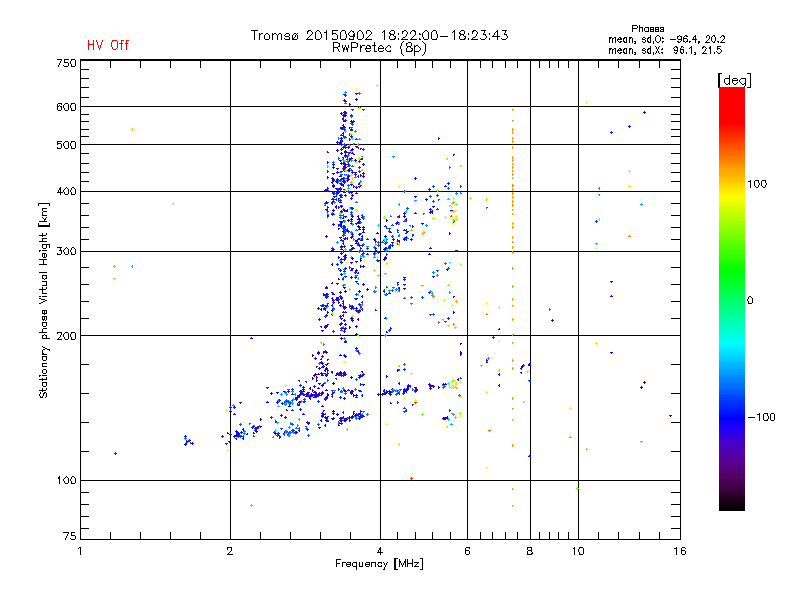Click the red 'HV Off' status text

tap(108, 45)
